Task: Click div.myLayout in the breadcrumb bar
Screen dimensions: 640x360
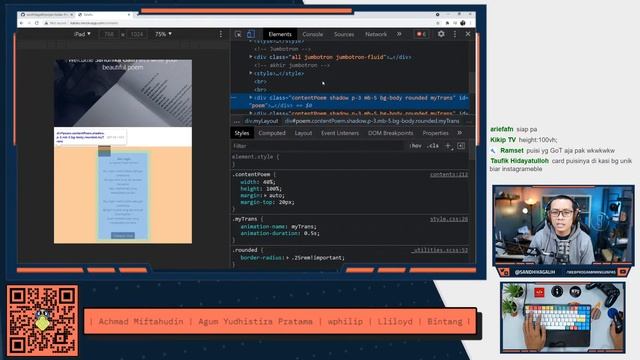Action: point(261,121)
